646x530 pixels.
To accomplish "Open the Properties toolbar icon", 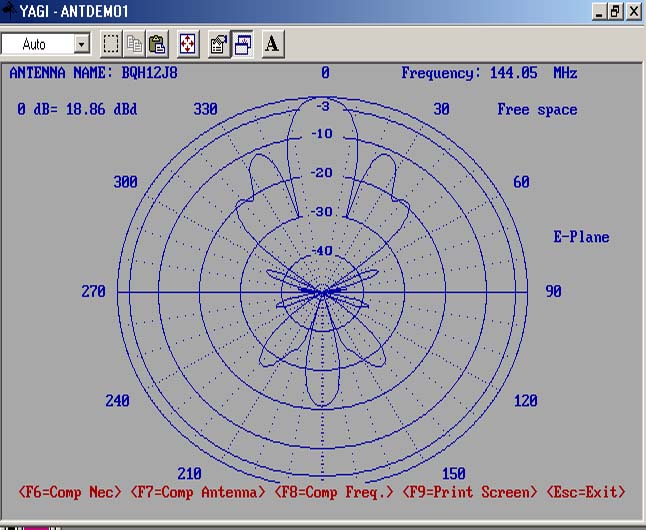I will click(219, 44).
